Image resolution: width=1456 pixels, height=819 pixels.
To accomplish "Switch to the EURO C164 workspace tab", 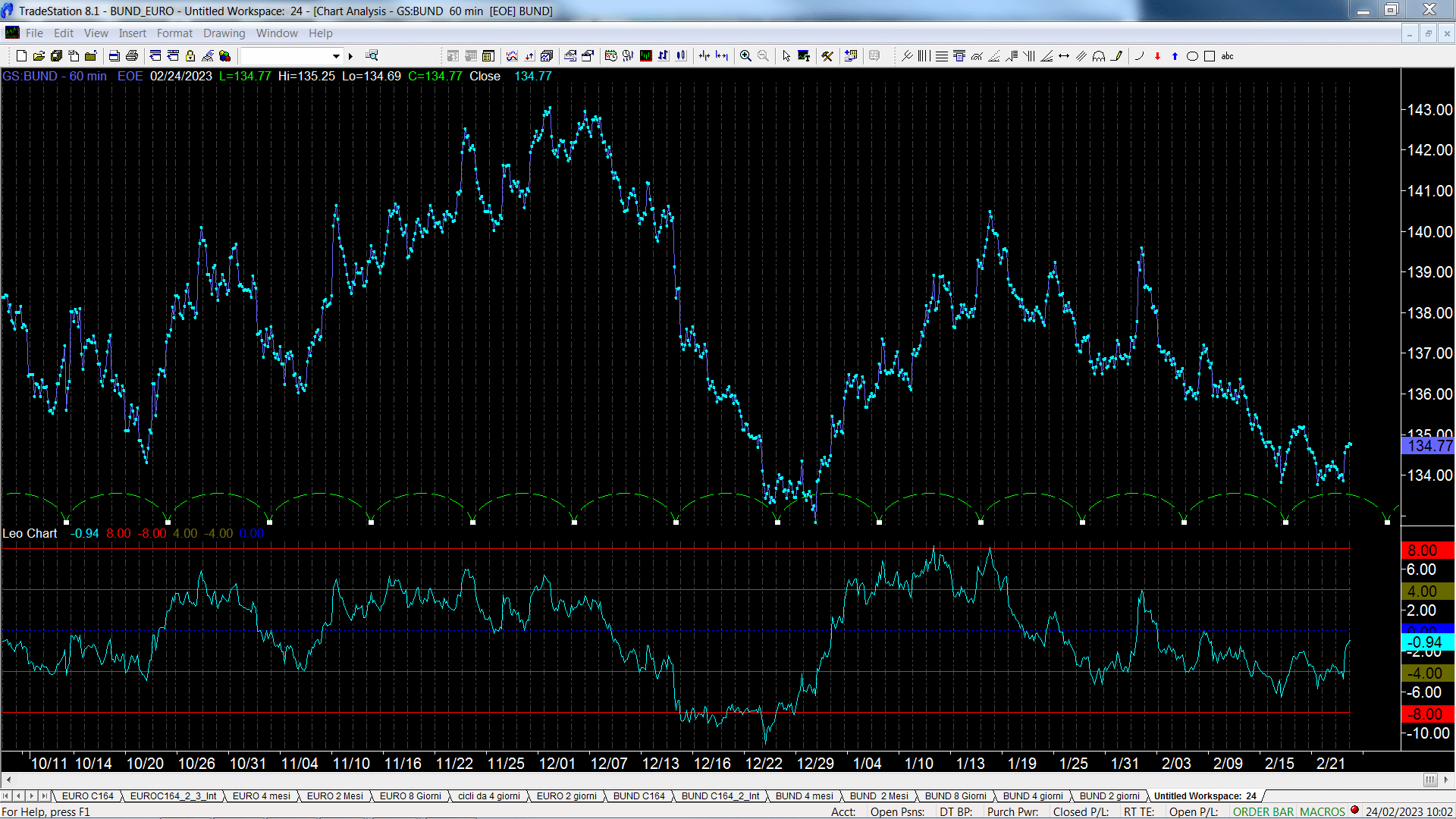I will click(87, 796).
